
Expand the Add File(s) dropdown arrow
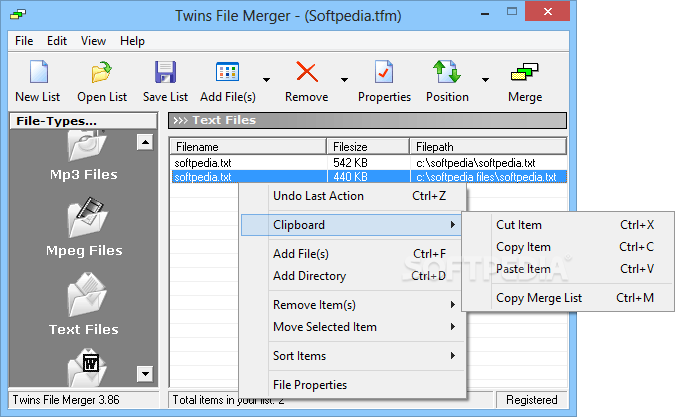click(x=266, y=80)
